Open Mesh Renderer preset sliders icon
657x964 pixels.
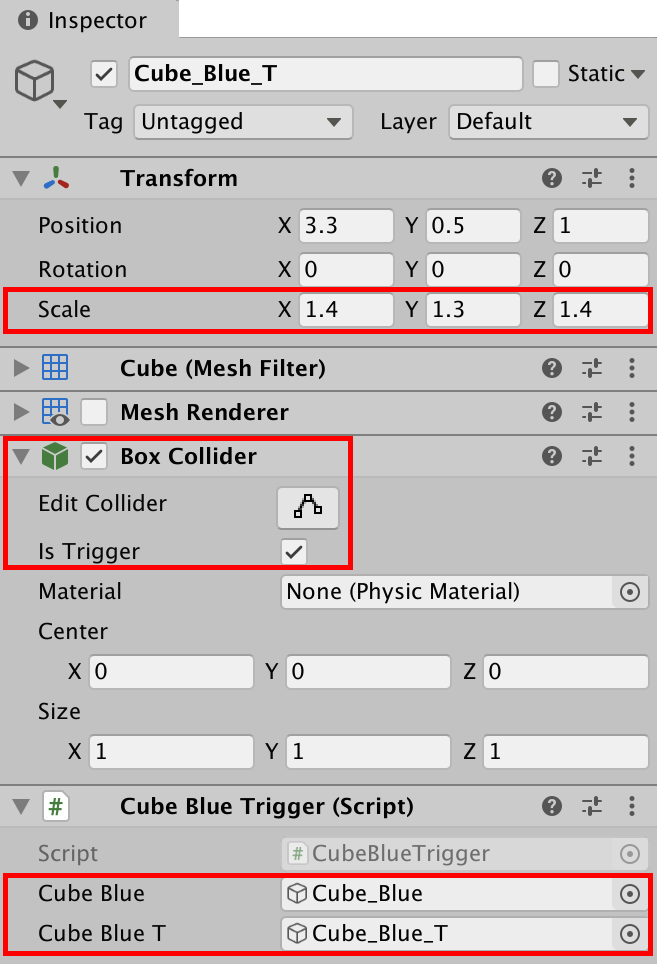click(592, 413)
